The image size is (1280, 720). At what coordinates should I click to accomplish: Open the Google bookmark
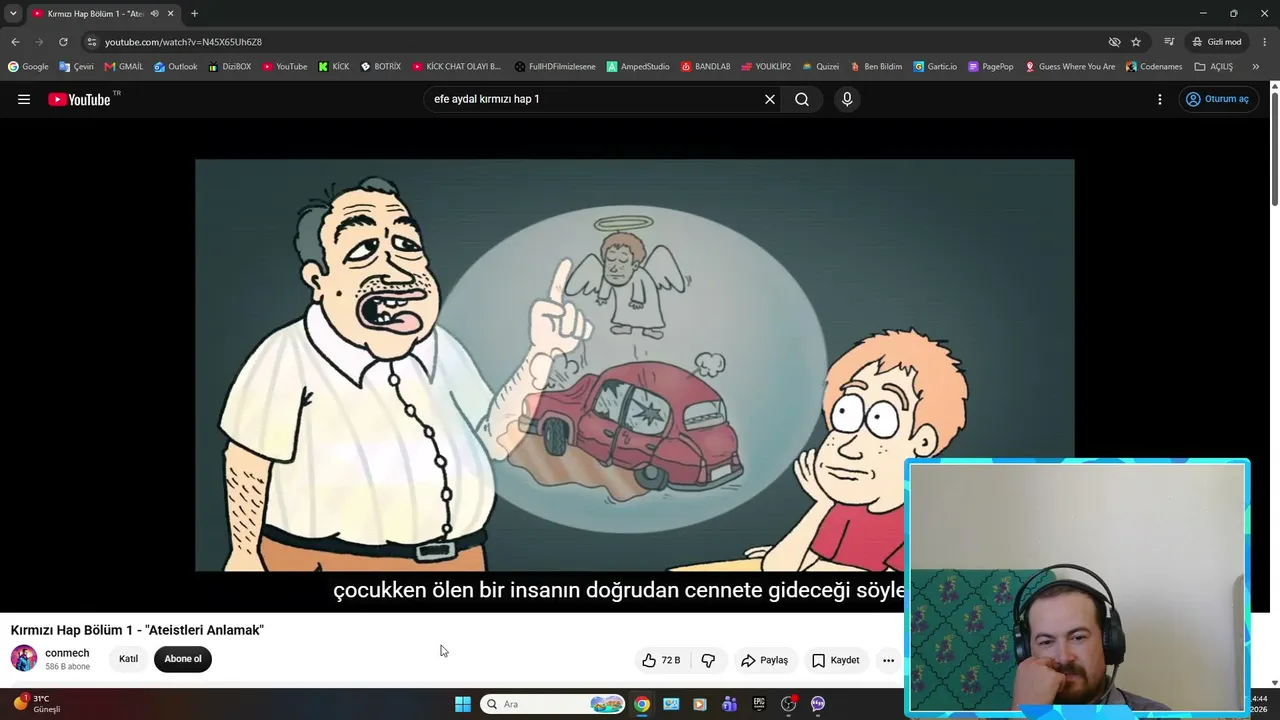28,67
